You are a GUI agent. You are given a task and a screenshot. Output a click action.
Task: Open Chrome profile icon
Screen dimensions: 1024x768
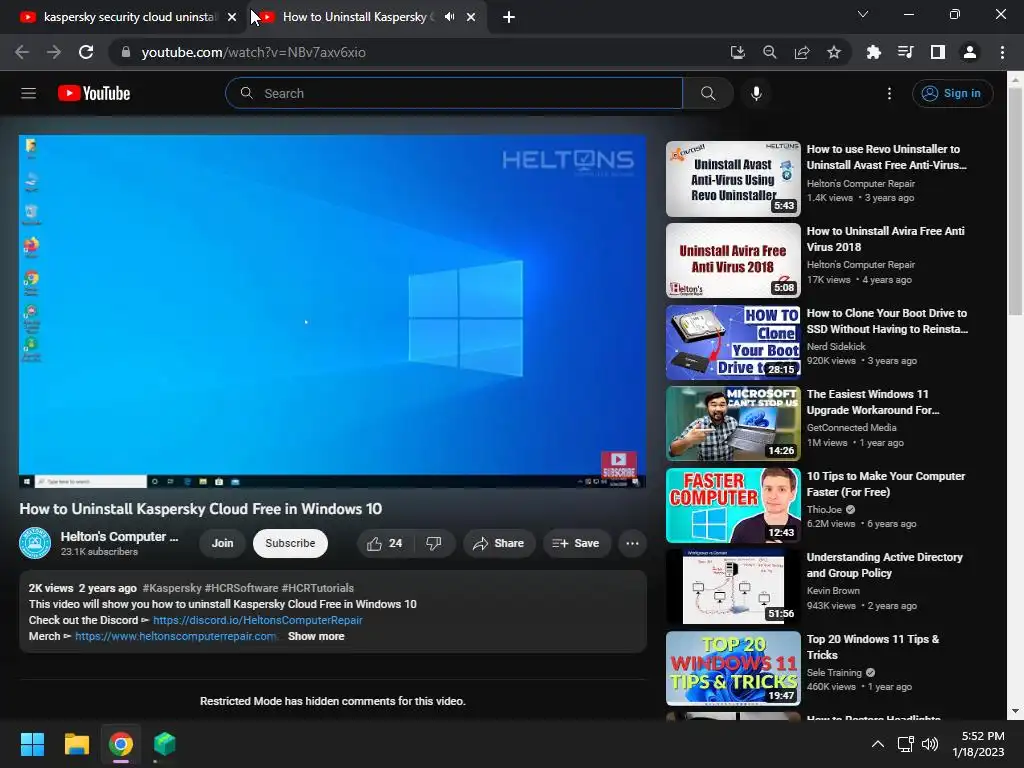tap(970, 52)
